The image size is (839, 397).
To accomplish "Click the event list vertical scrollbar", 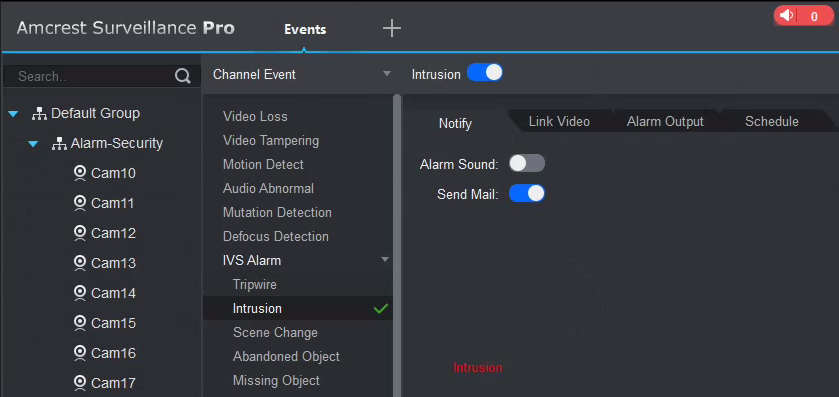I will click(397, 245).
